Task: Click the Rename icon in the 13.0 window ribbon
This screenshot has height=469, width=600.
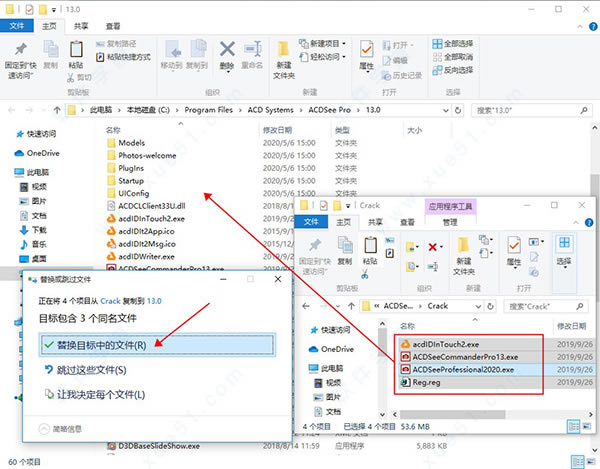Action: point(253,49)
